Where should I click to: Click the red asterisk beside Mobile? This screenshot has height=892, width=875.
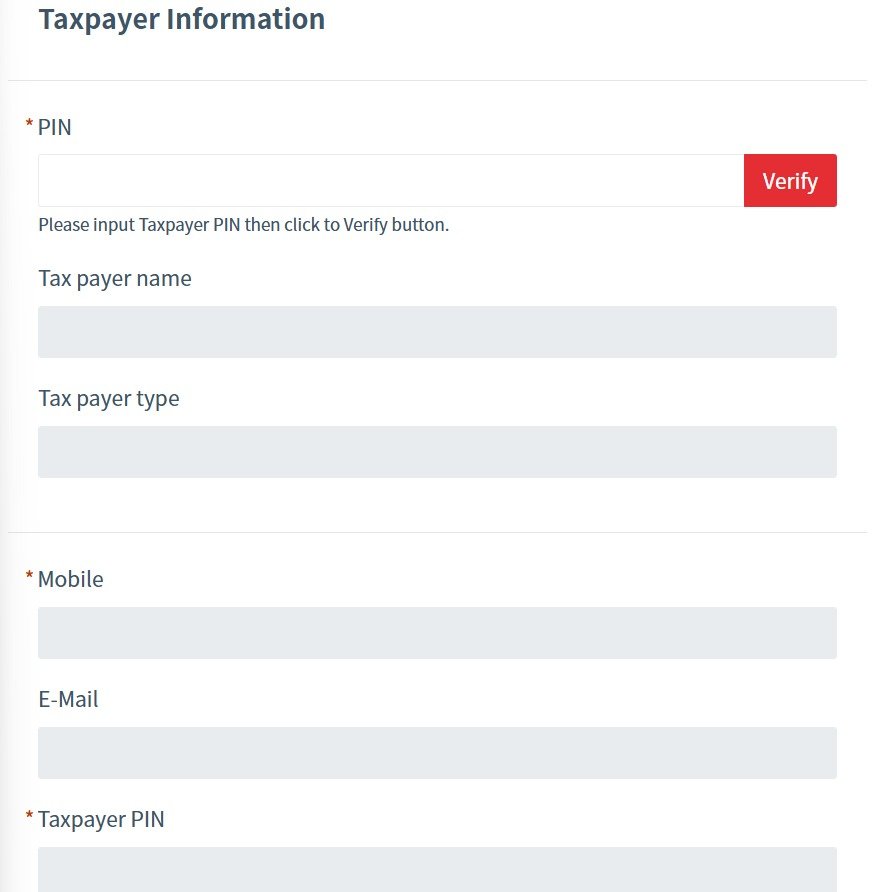click(27, 573)
